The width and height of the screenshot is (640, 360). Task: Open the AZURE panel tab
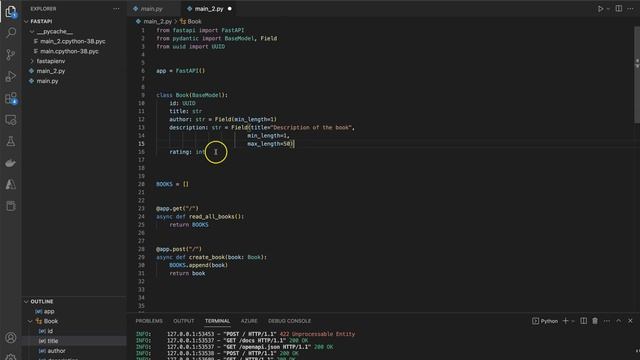tap(249, 321)
